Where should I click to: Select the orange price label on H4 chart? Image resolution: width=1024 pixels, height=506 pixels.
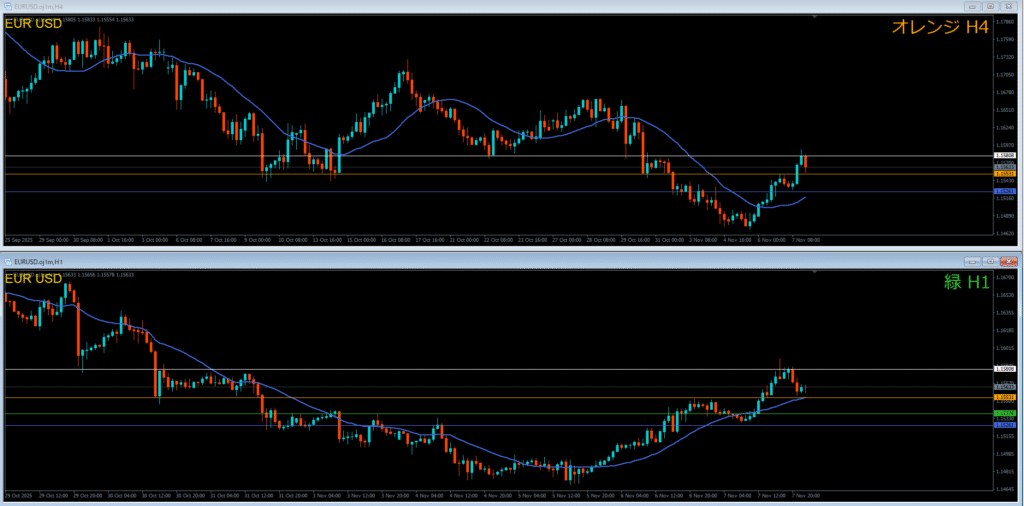point(1005,173)
